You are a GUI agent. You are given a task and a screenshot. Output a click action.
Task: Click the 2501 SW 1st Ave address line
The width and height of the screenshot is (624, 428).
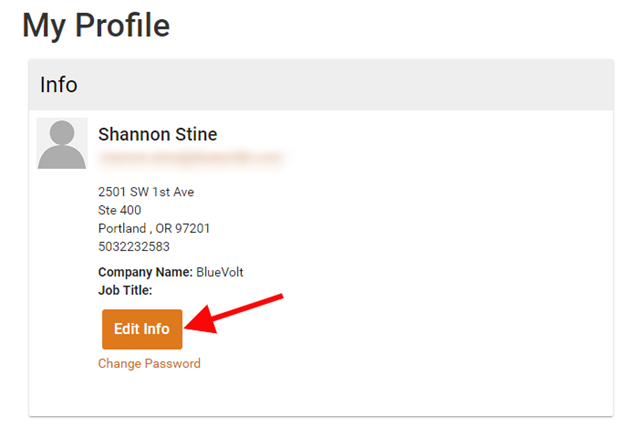[146, 192]
